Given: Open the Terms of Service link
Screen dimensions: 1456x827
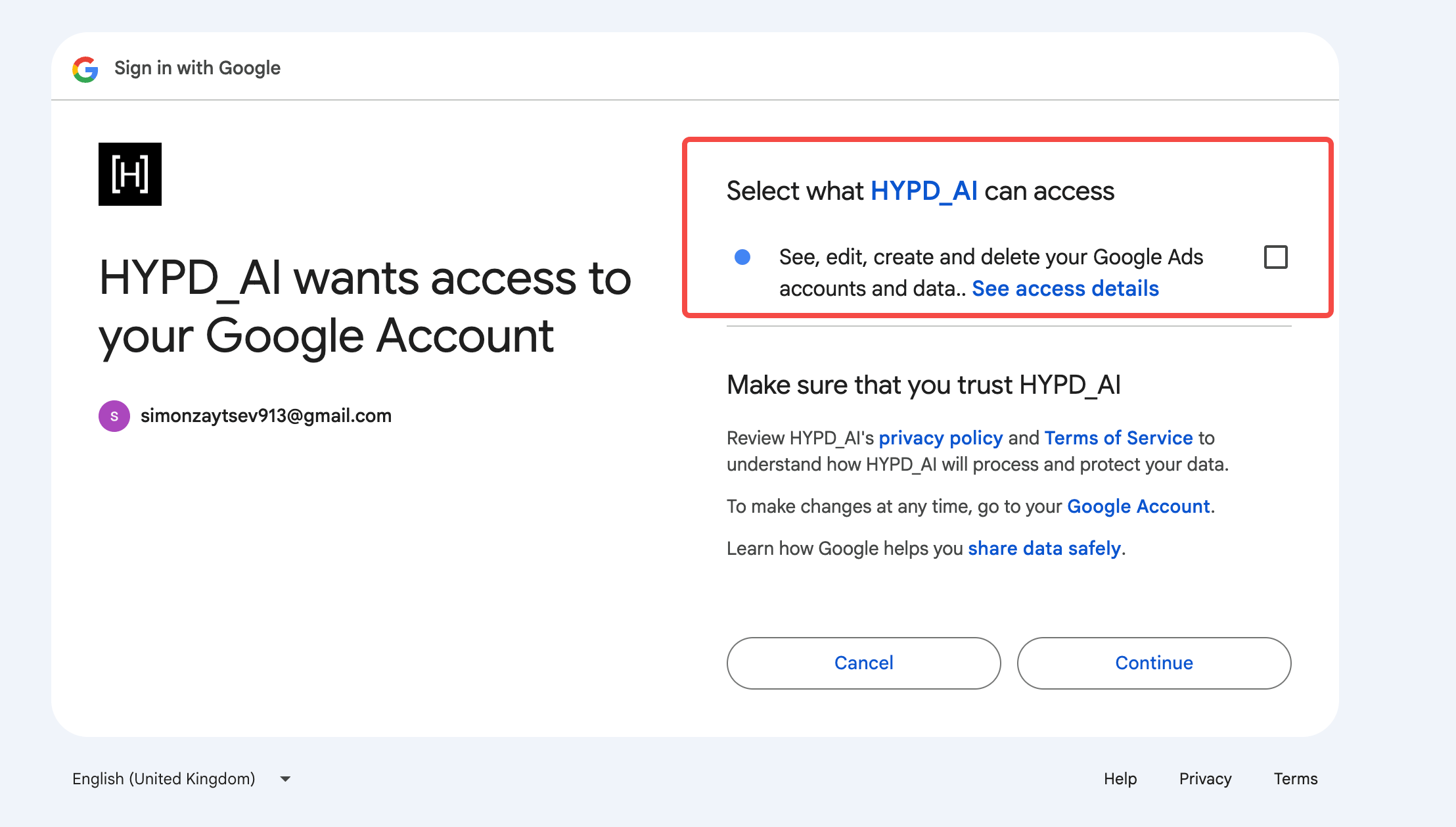Looking at the screenshot, I should [1119, 438].
